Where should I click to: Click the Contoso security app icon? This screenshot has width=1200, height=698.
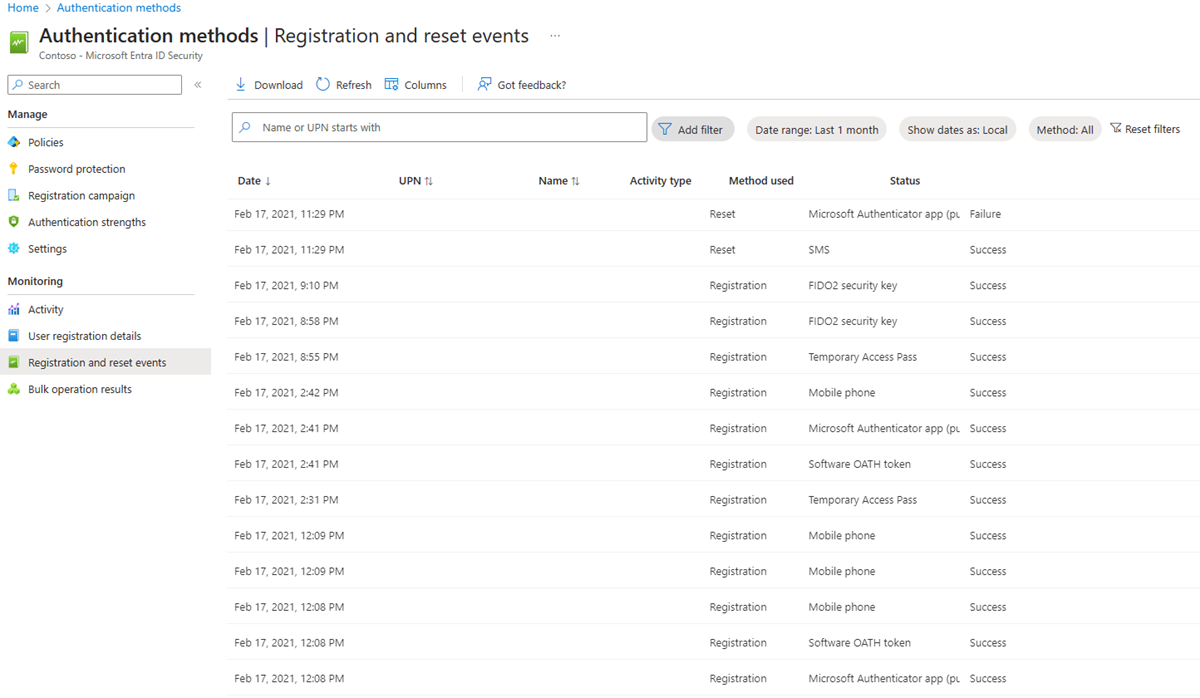[x=20, y=42]
